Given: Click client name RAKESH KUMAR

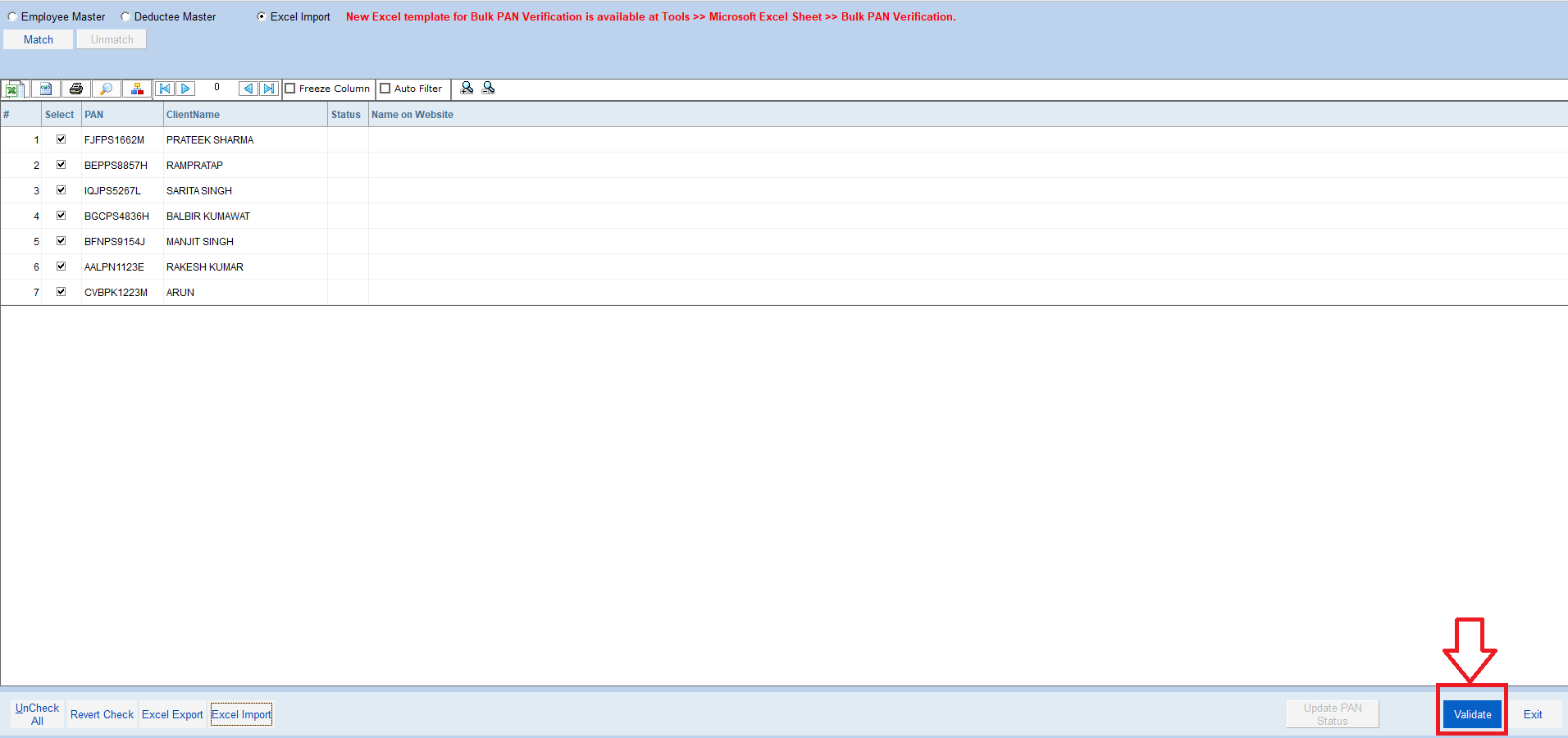Looking at the screenshot, I should coord(205,267).
